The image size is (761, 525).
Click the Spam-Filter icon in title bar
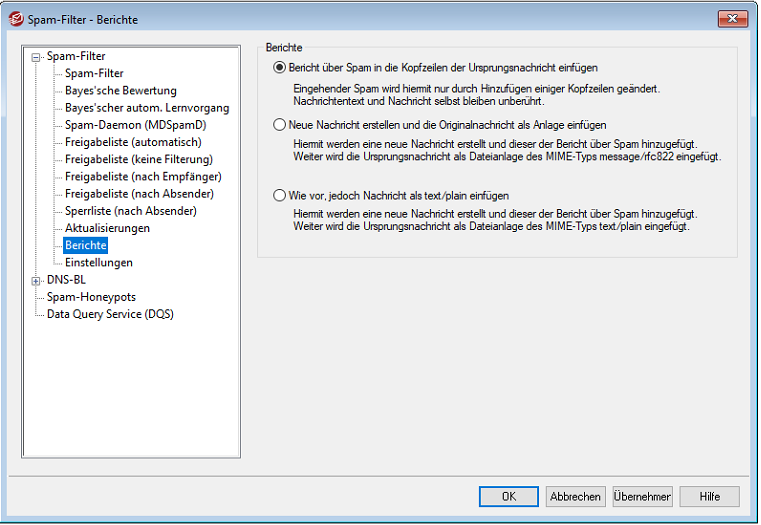(15, 19)
